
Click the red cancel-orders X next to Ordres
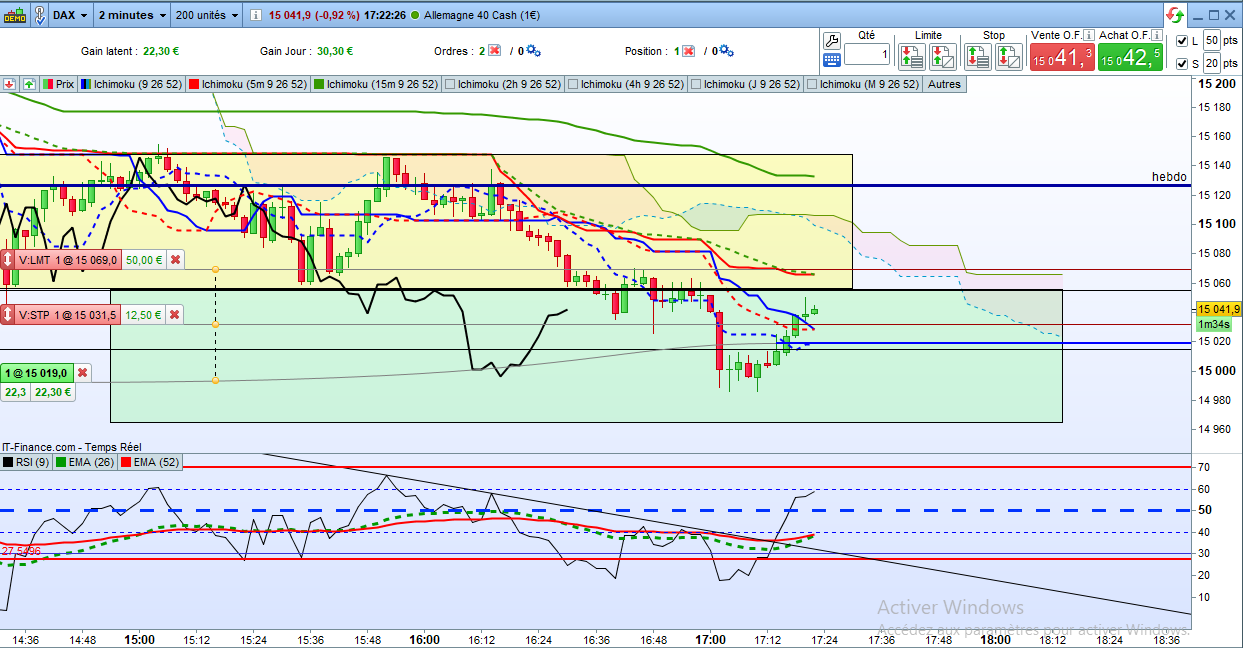point(494,51)
